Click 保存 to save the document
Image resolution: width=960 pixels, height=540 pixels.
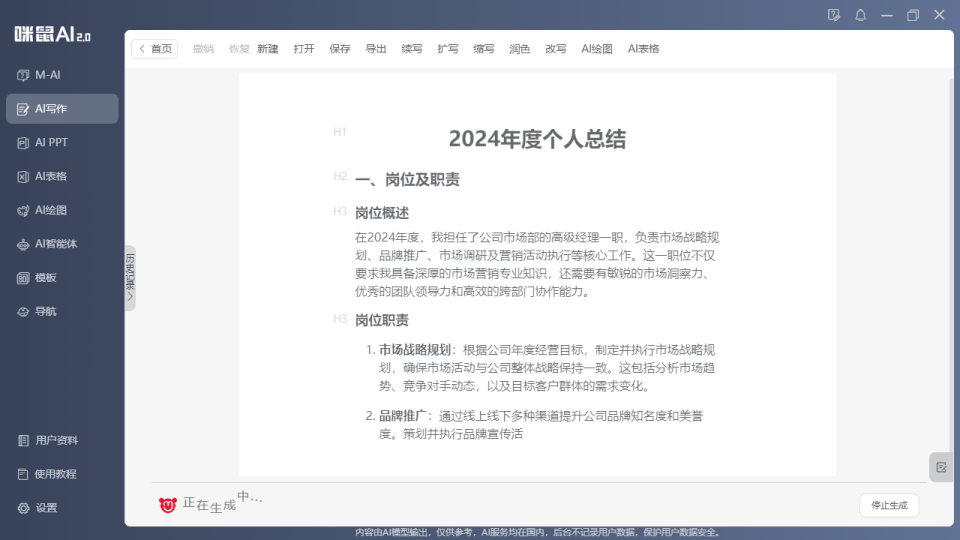point(340,49)
